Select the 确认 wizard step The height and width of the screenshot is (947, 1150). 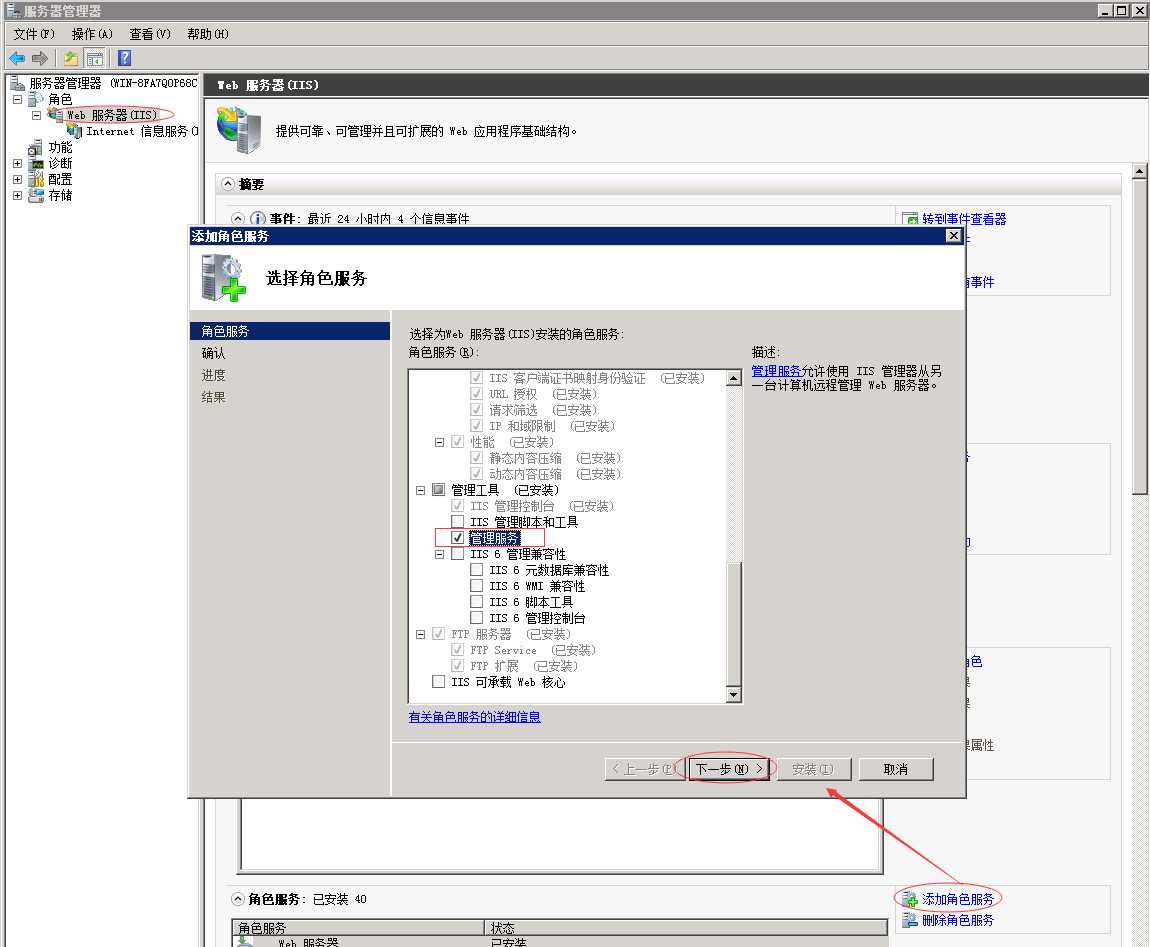click(213, 353)
